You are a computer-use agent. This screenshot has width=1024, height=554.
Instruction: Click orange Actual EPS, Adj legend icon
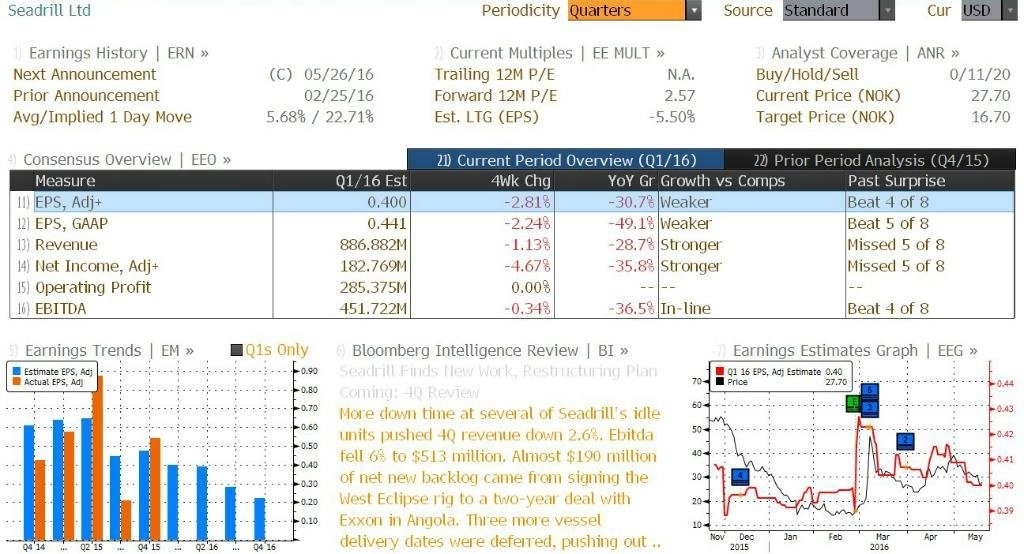tap(16, 382)
